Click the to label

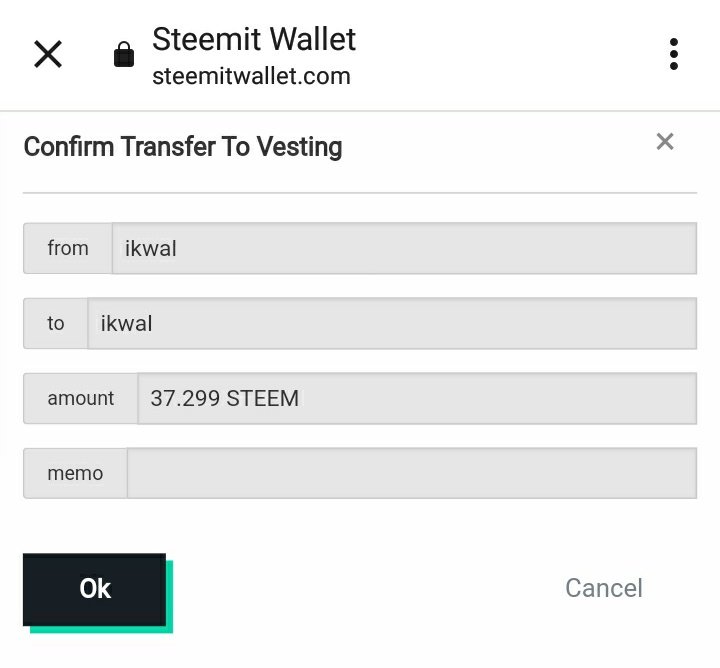pos(56,323)
